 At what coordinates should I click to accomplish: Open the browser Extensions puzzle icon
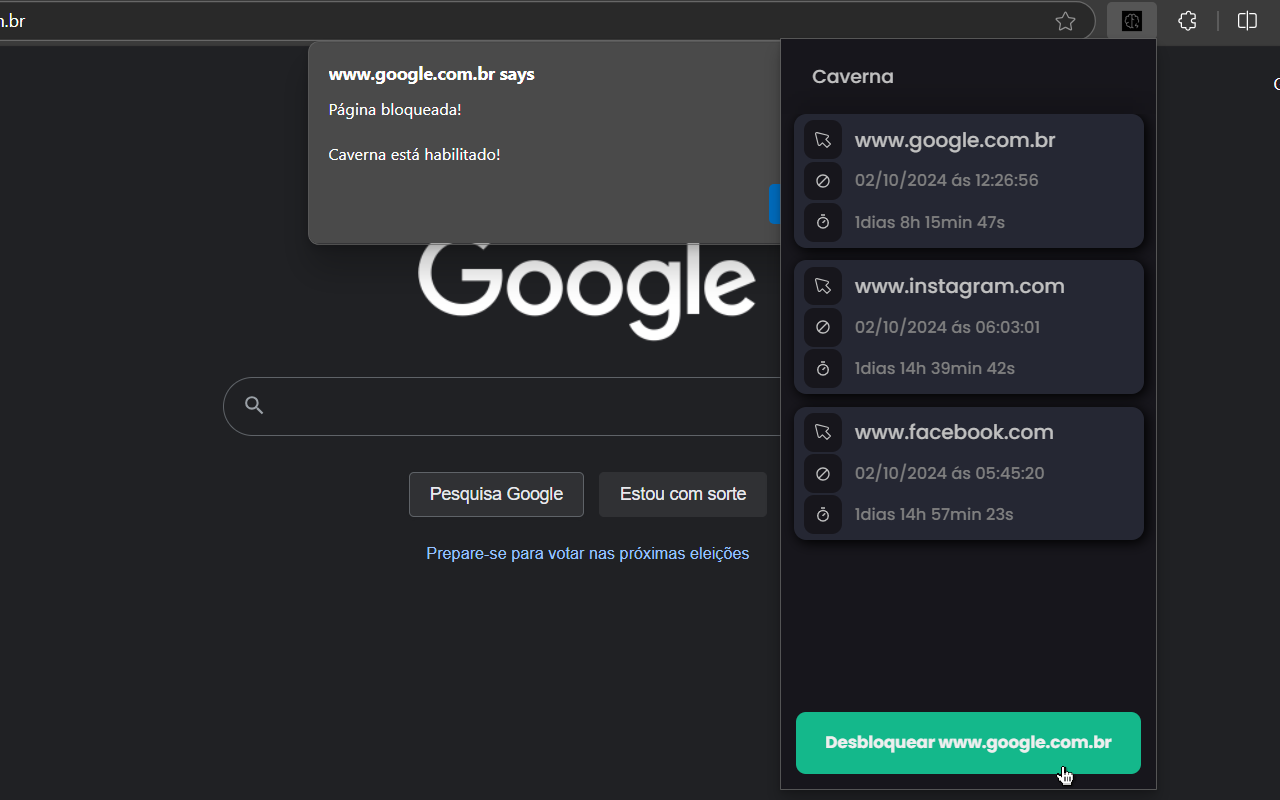click(x=1187, y=21)
